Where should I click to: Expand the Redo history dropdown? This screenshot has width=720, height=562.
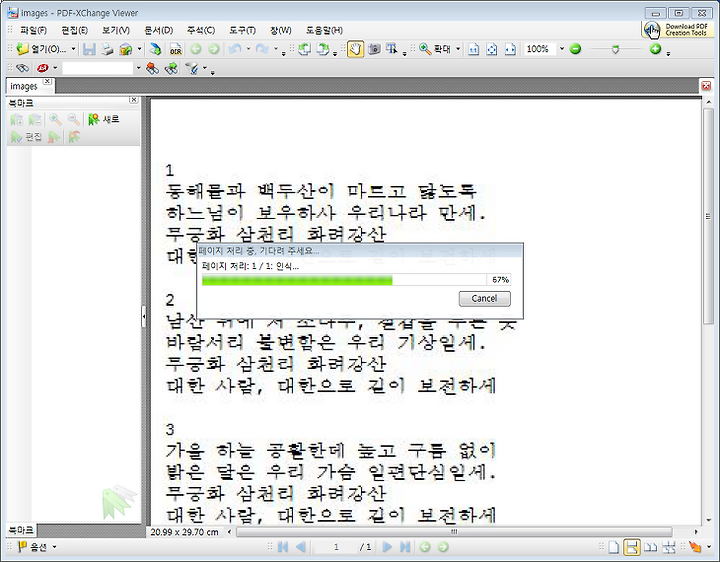pos(276,49)
